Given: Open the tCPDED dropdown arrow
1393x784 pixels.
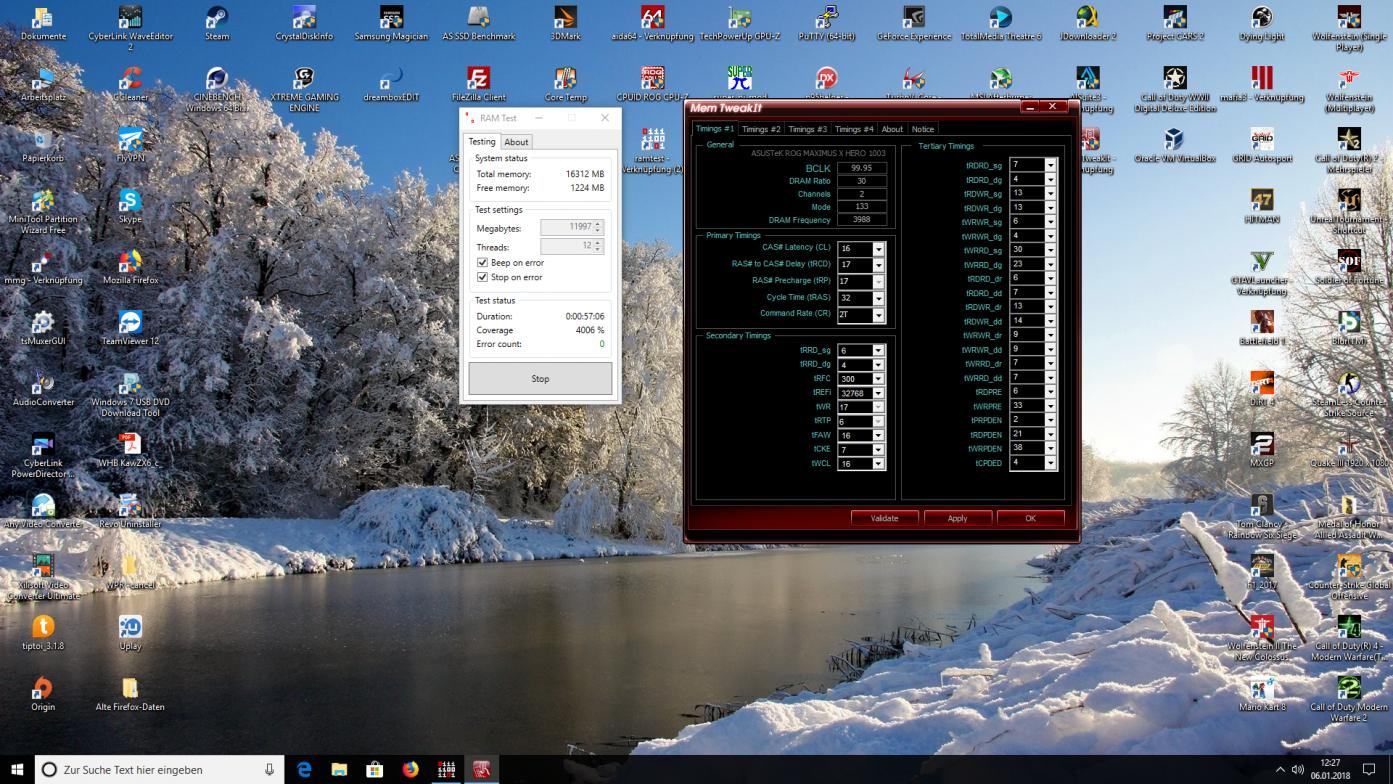Looking at the screenshot, I should [1050, 463].
